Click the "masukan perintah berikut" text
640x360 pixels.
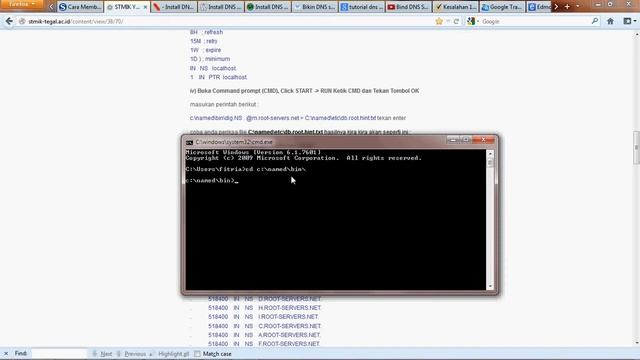(223, 104)
